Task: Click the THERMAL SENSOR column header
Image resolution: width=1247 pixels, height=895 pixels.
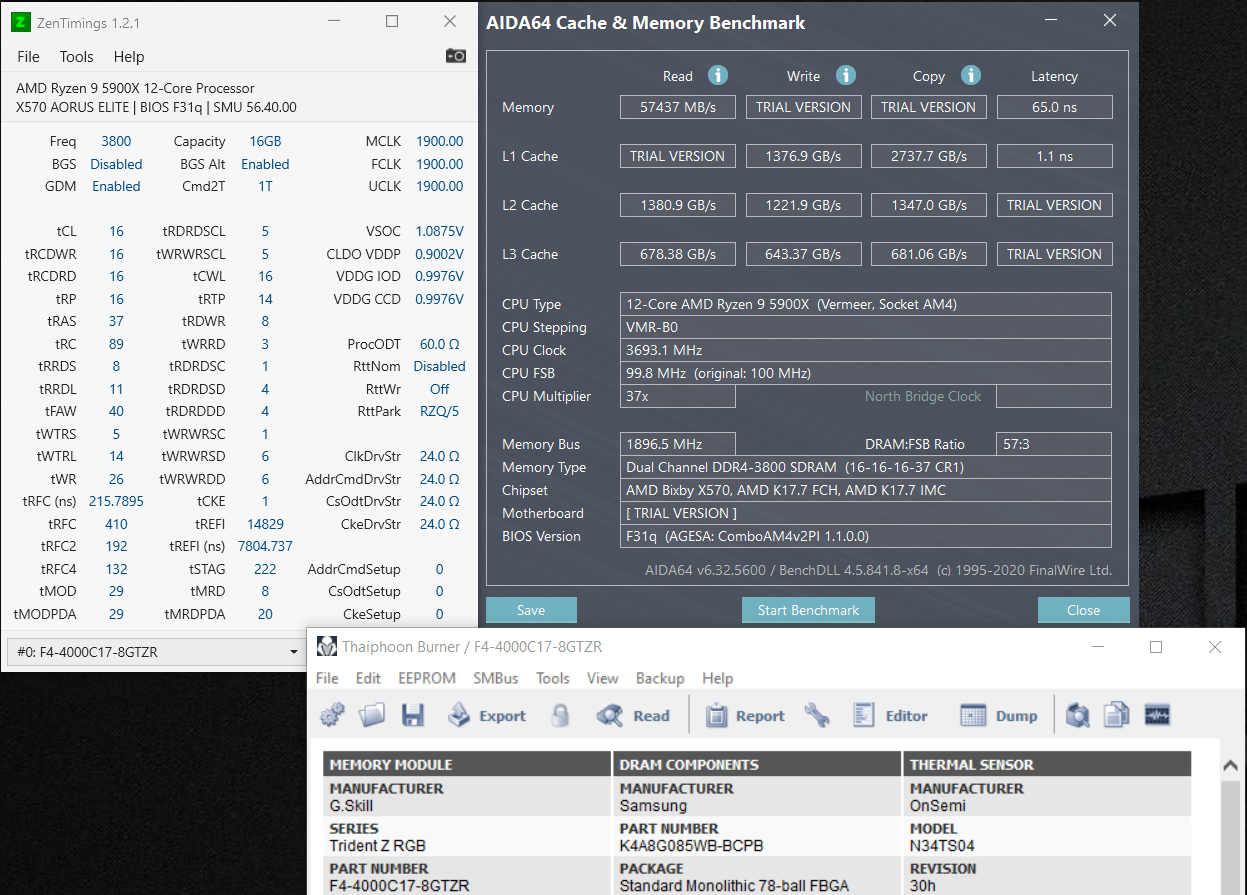Action: click(1047, 764)
